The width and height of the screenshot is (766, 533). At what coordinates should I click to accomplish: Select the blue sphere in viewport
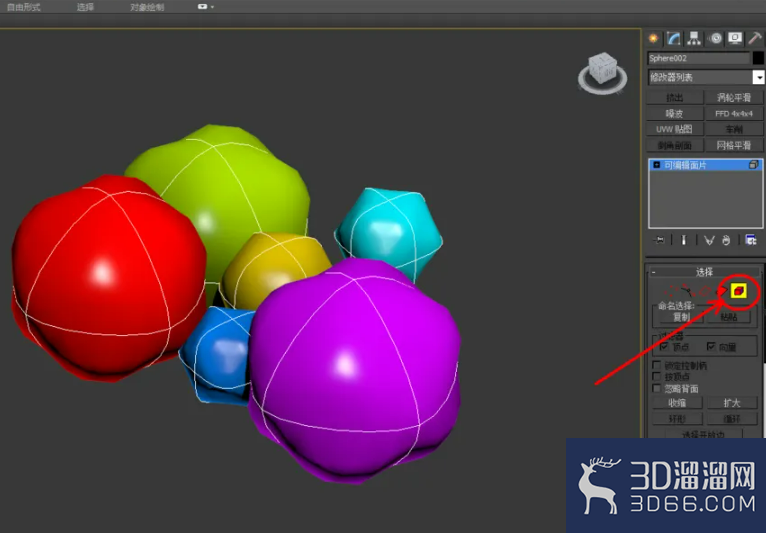click(x=217, y=357)
